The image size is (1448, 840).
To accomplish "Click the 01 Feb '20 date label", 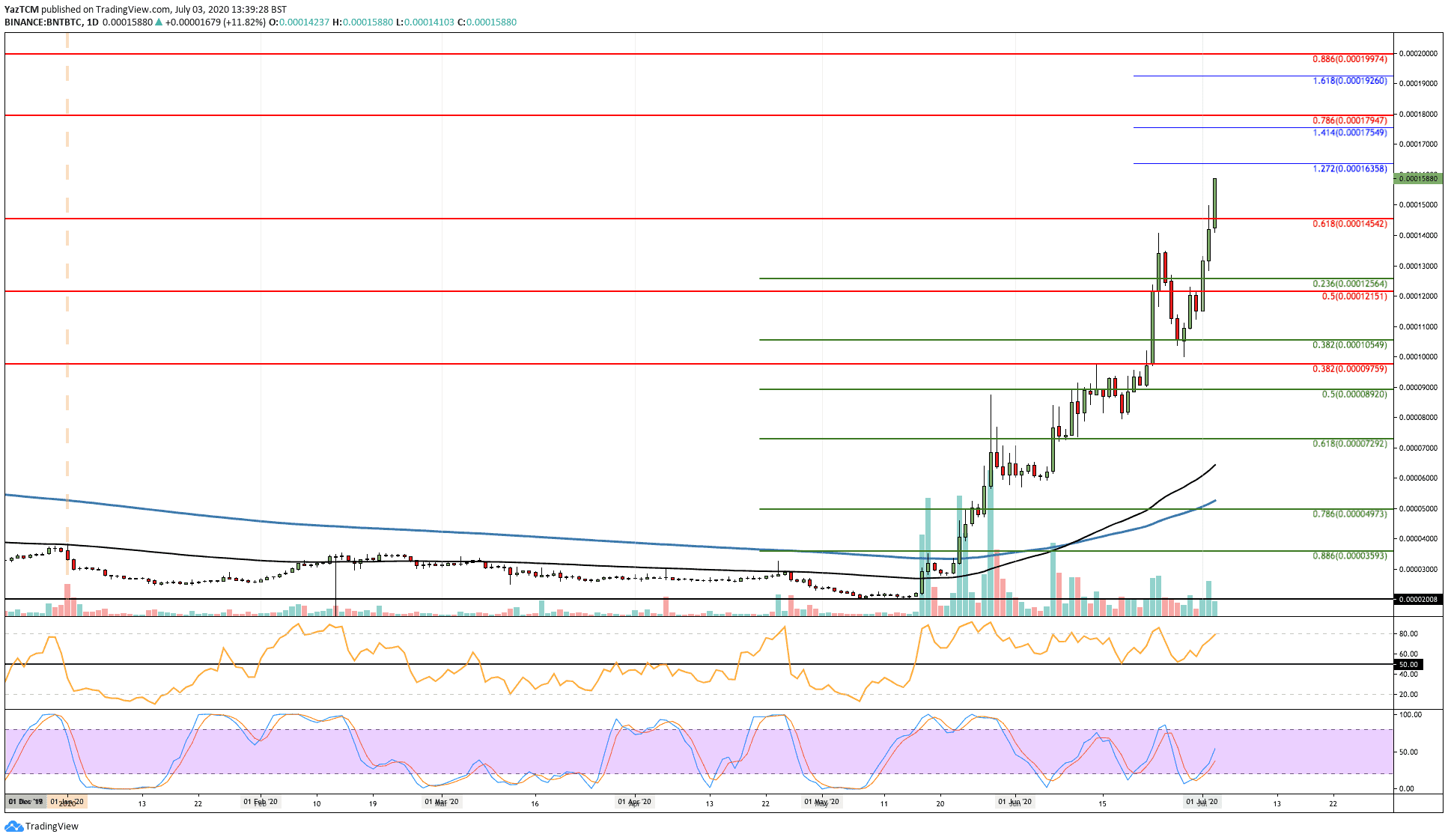I will 261,802.
